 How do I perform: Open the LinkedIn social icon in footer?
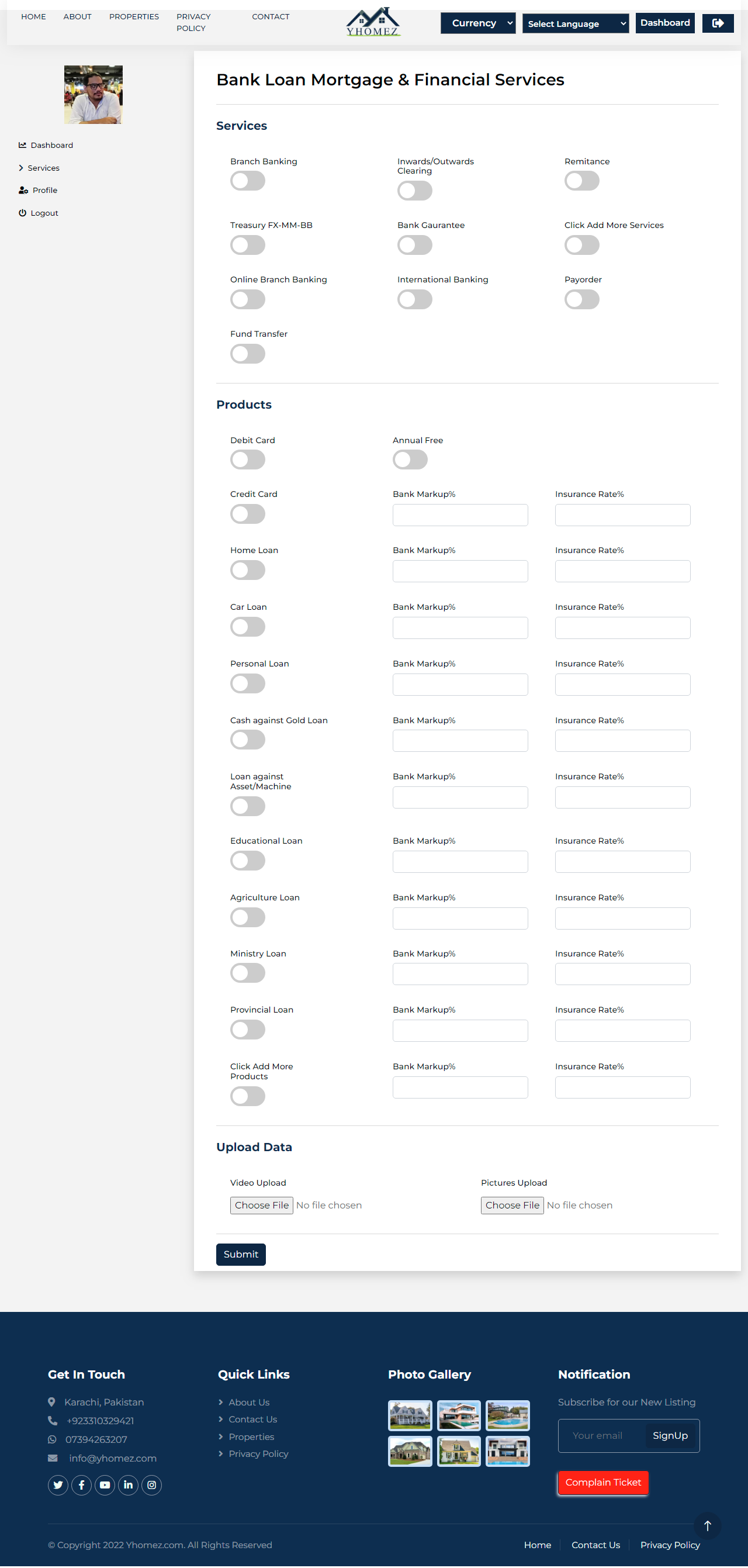(129, 1484)
